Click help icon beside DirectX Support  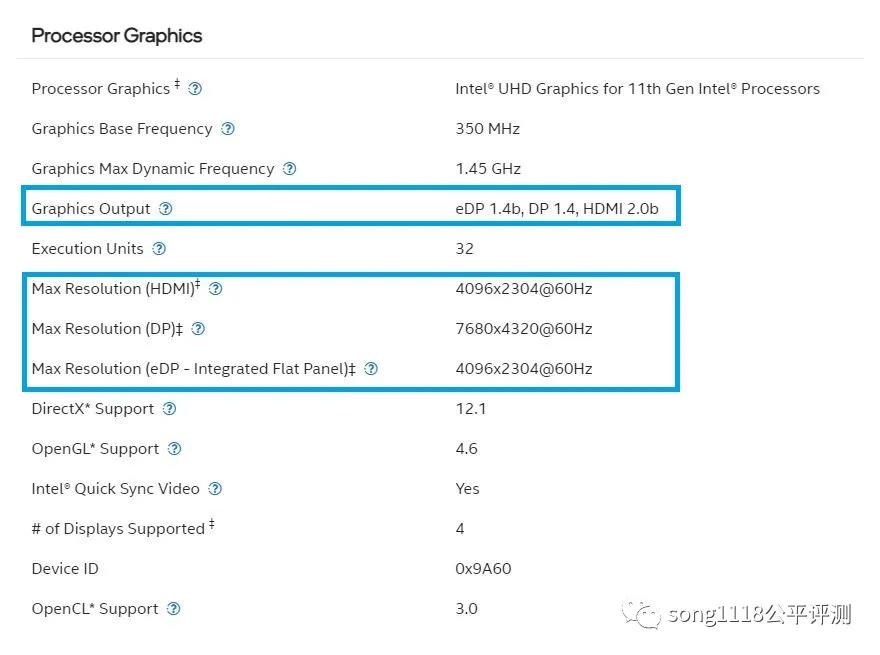(169, 409)
